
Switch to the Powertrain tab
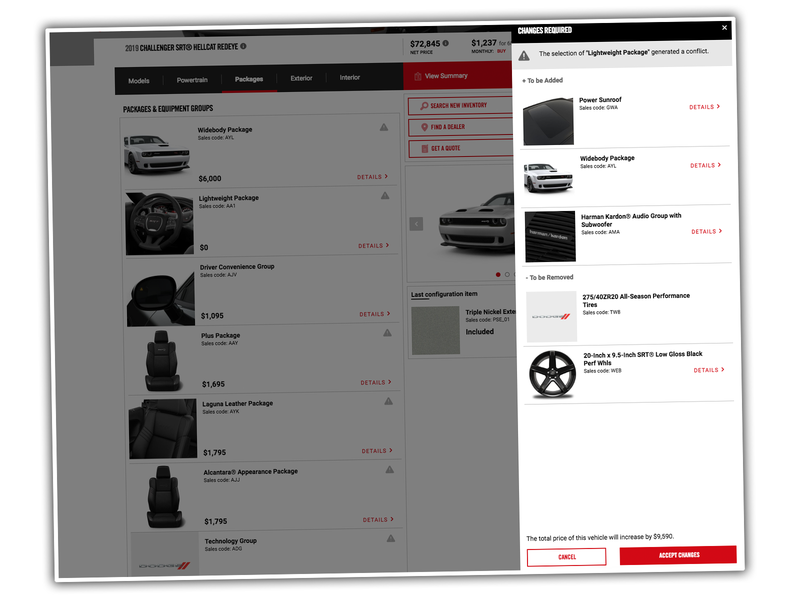coord(192,80)
